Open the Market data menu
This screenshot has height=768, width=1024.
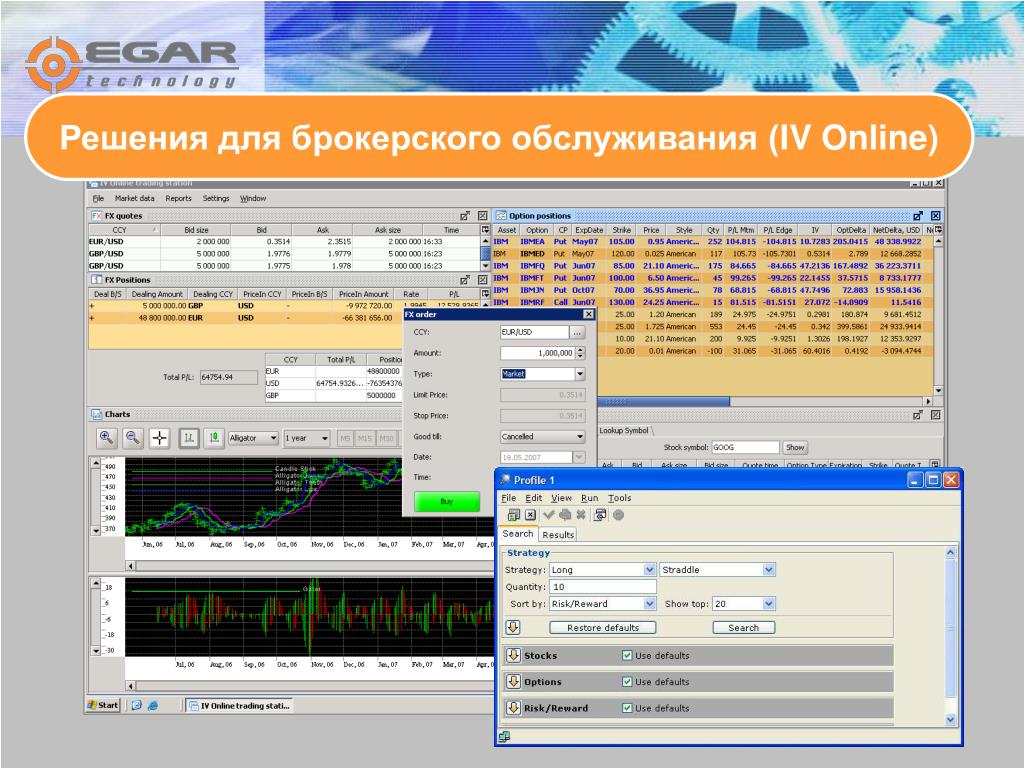click(x=135, y=198)
